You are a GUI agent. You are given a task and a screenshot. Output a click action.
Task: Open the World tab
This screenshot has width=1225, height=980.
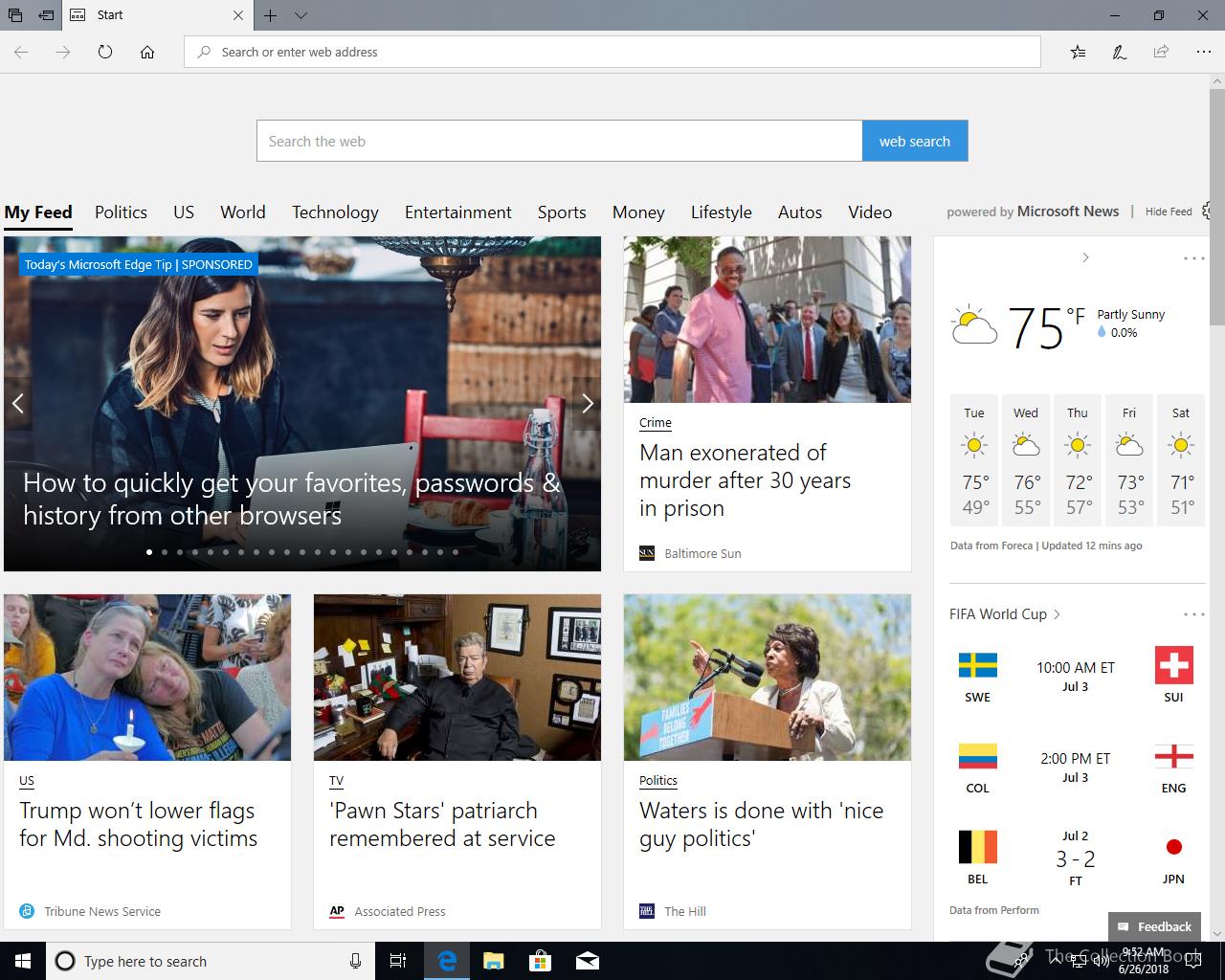tap(243, 212)
